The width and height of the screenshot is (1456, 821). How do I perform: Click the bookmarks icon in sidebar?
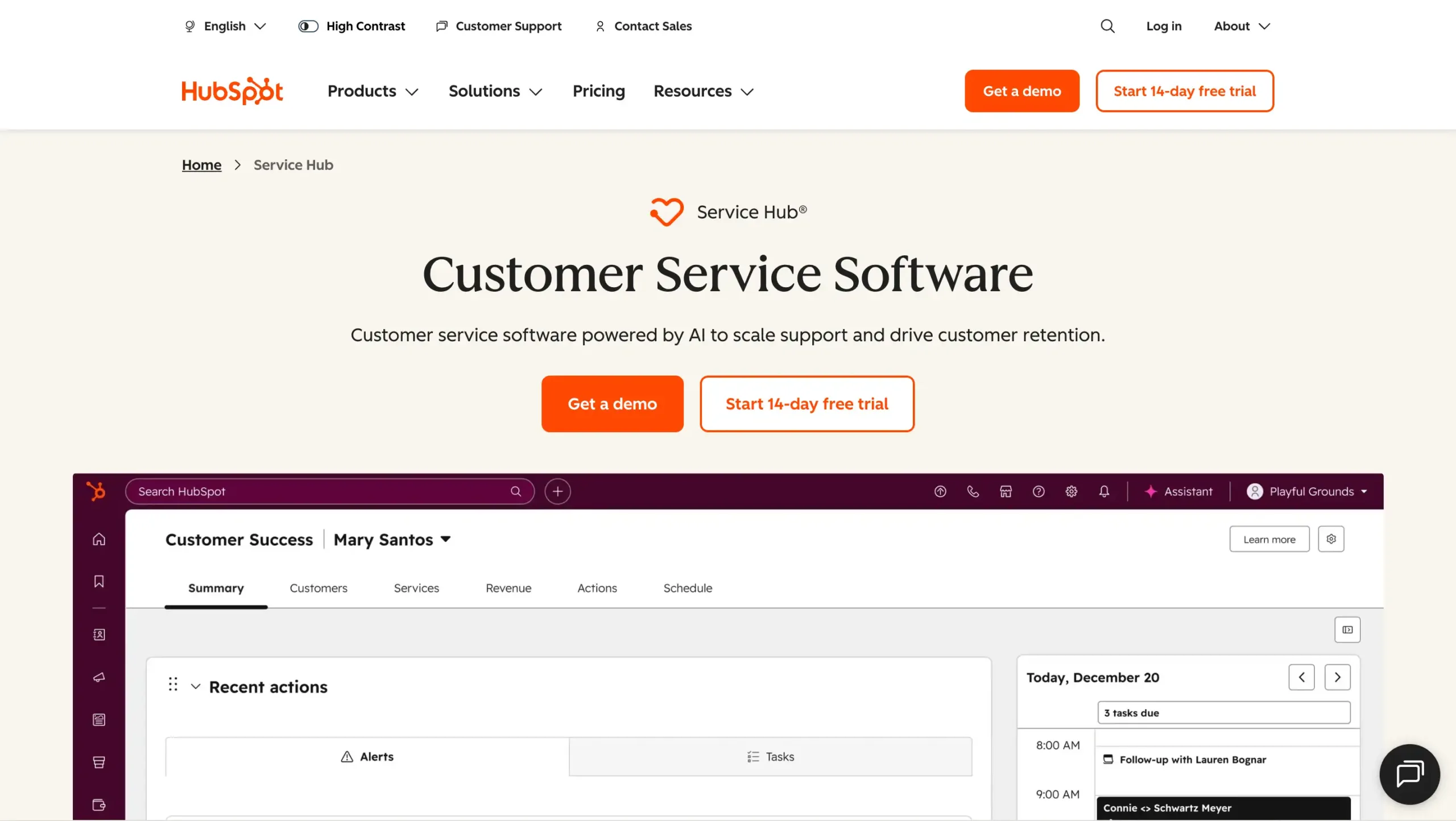(99, 581)
